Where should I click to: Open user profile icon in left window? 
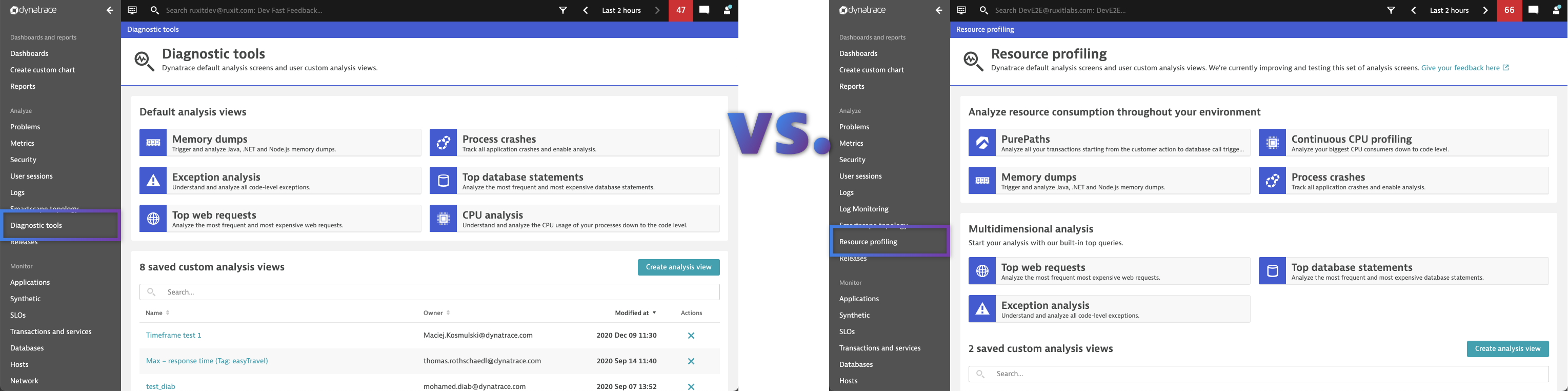[x=727, y=10]
